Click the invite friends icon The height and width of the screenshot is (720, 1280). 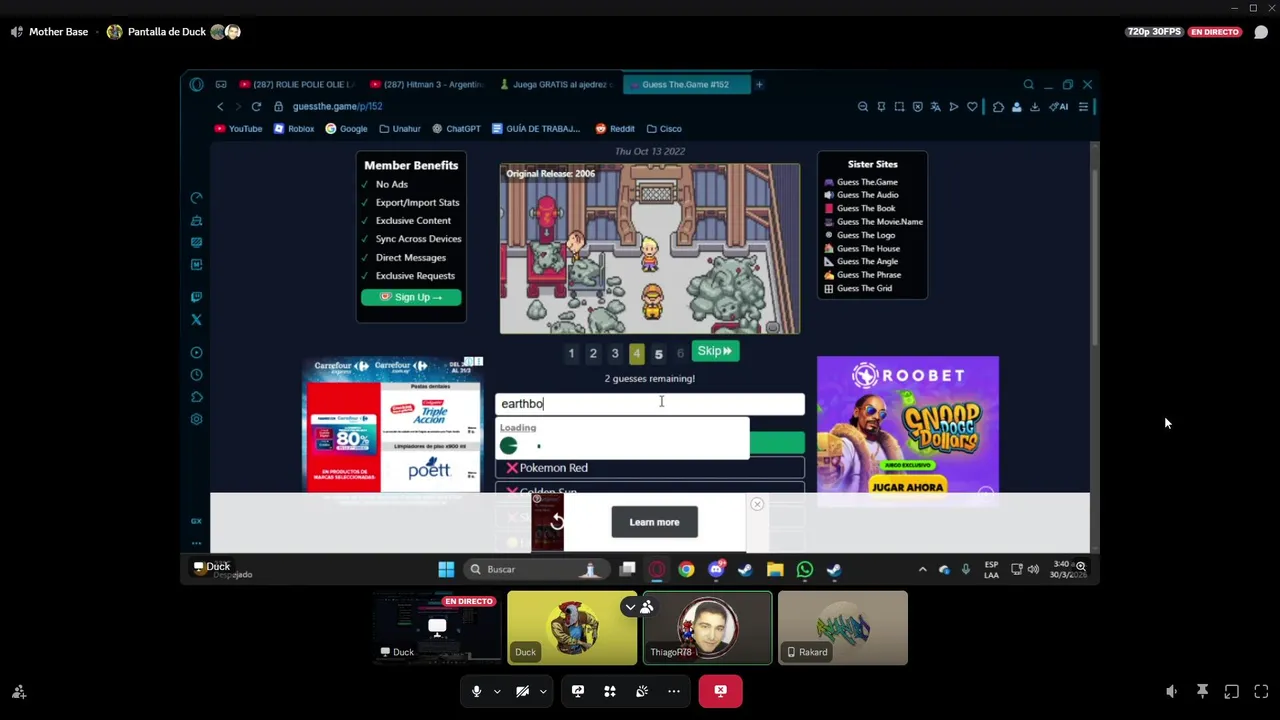(19, 691)
